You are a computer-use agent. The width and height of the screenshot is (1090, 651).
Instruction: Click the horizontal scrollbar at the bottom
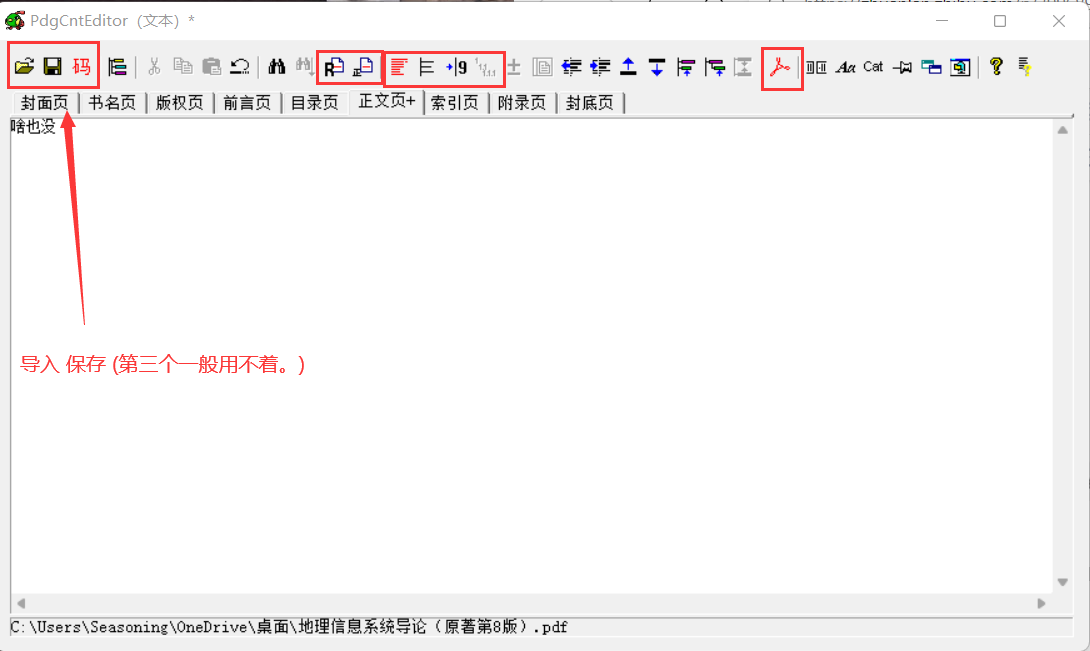(500, 602)
